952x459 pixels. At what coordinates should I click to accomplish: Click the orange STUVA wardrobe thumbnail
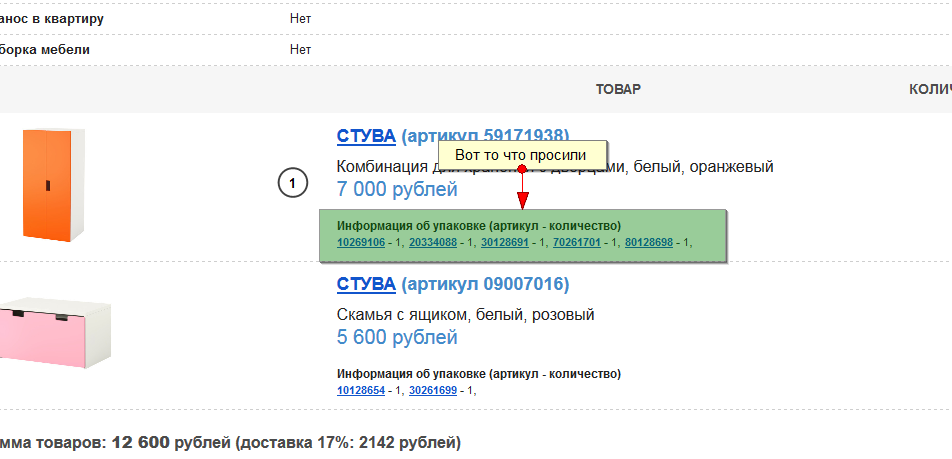(x=50, y=185)
